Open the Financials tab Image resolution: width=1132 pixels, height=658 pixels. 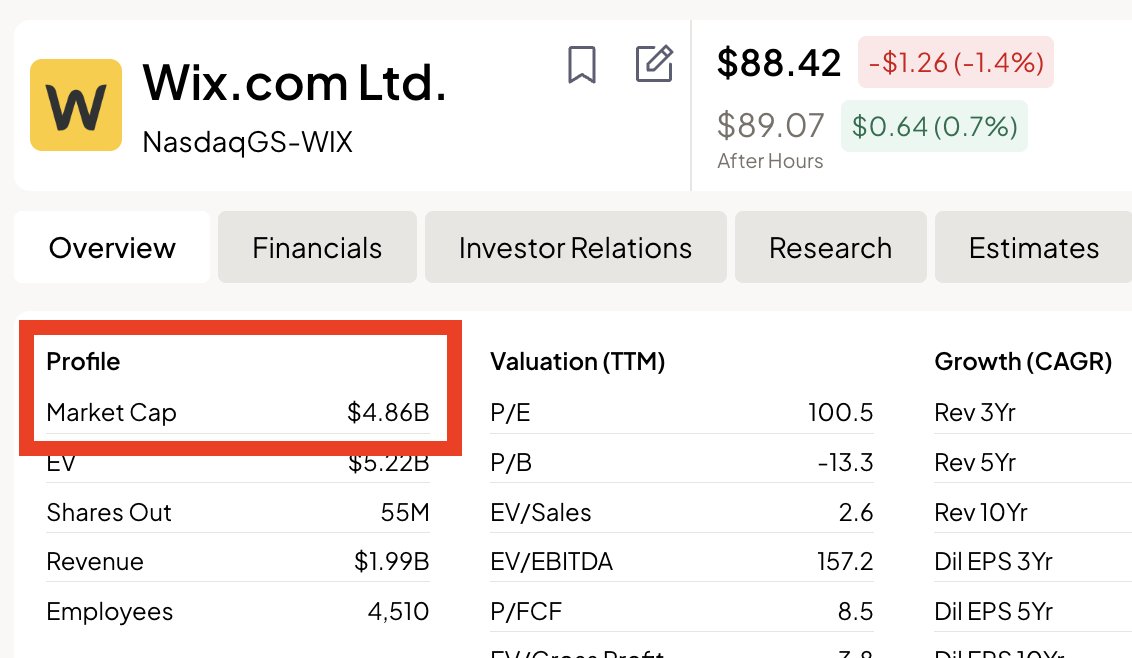(317, 247)
